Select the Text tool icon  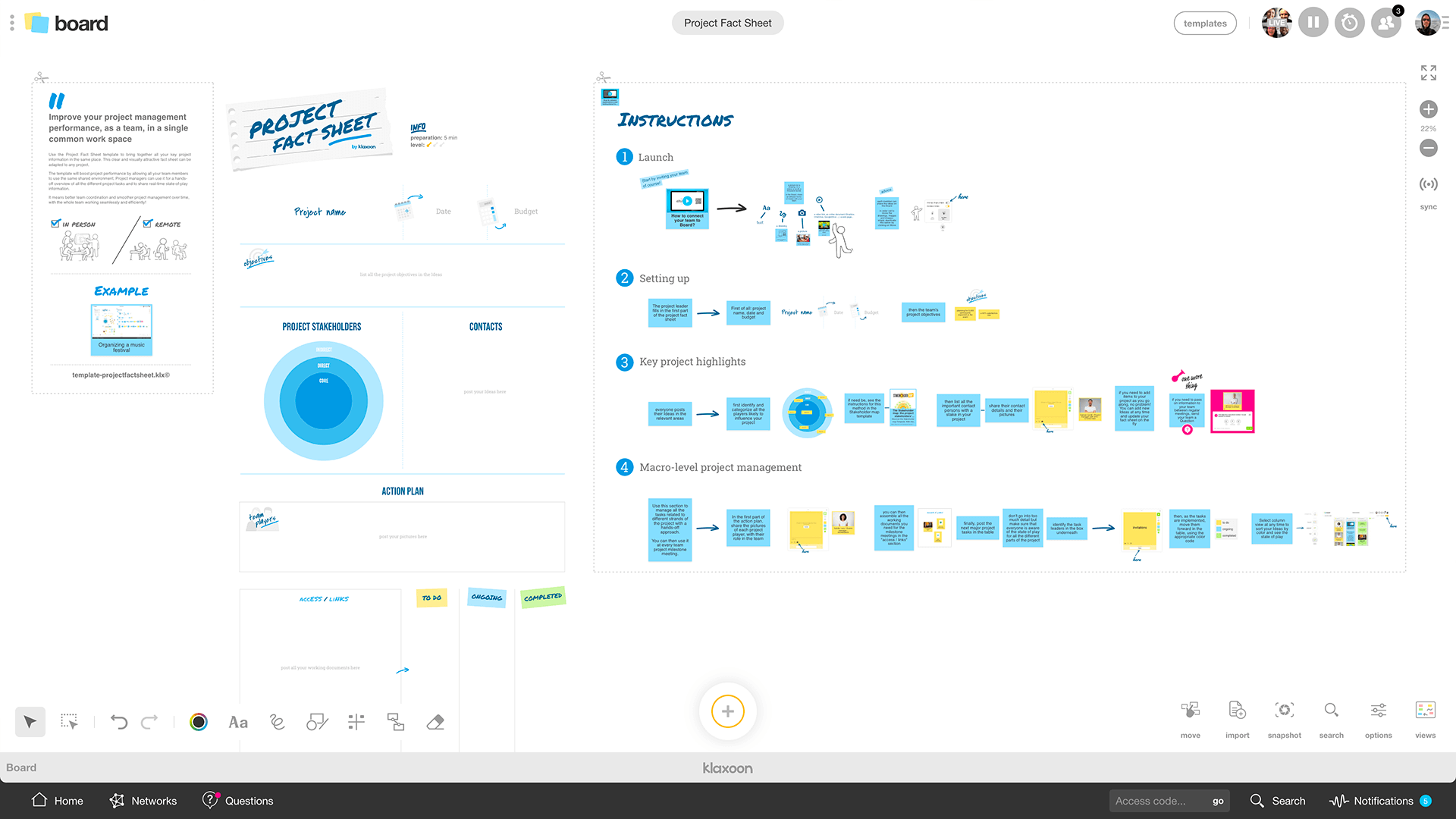point(239,721)
